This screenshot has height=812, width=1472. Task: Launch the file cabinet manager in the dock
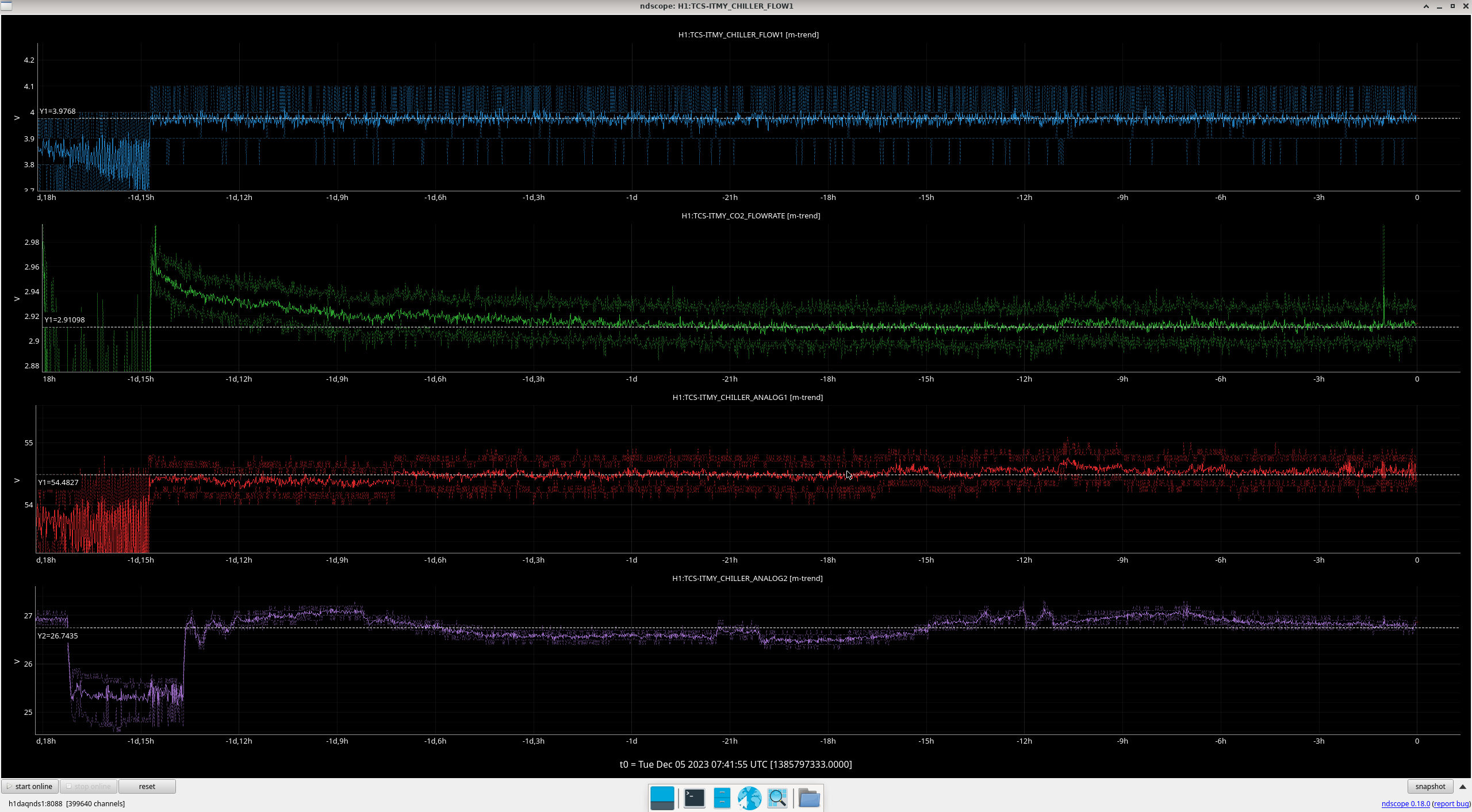tap(722, 798)
